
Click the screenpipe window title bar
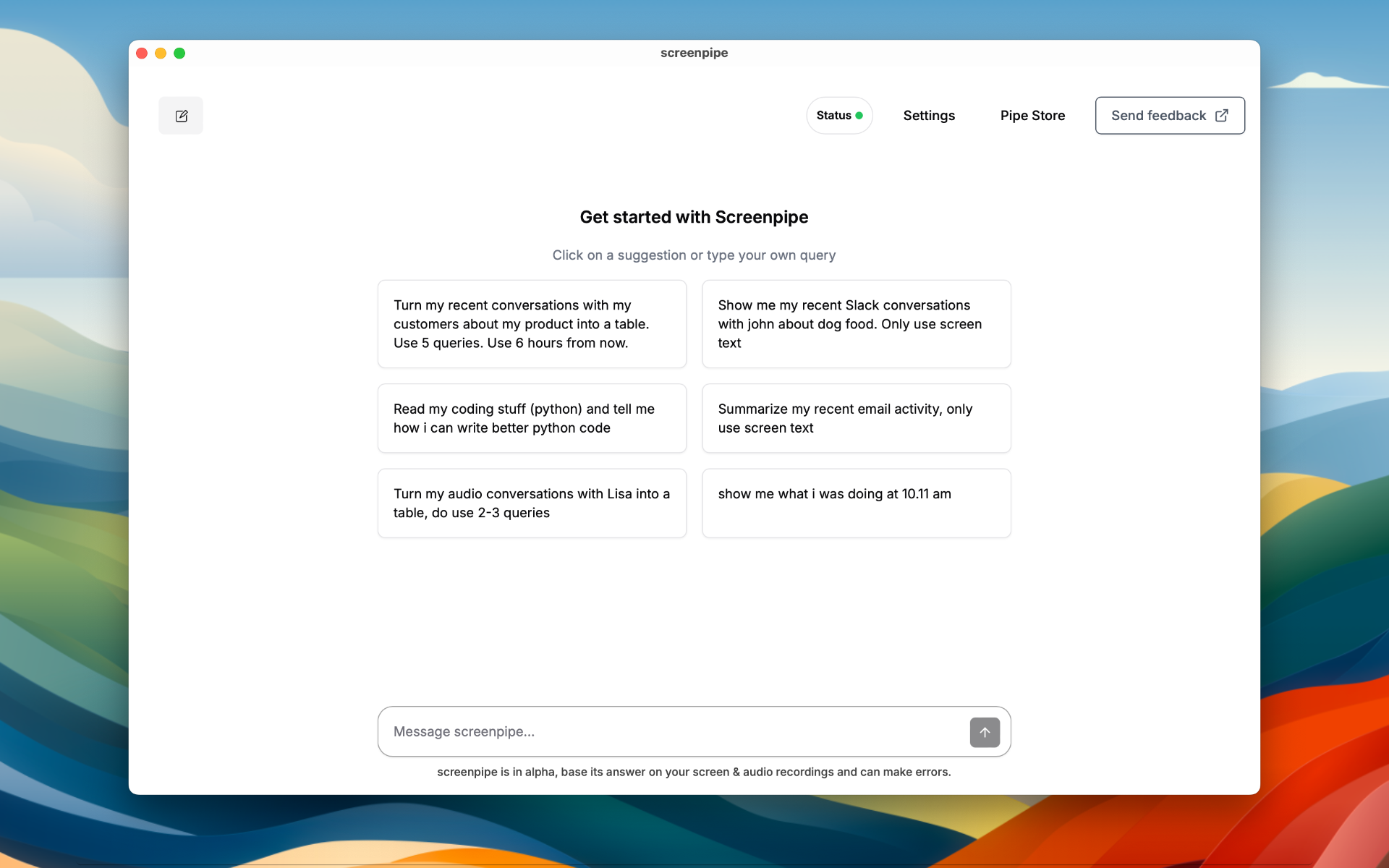pyautogui.click(x=694, y=52)
